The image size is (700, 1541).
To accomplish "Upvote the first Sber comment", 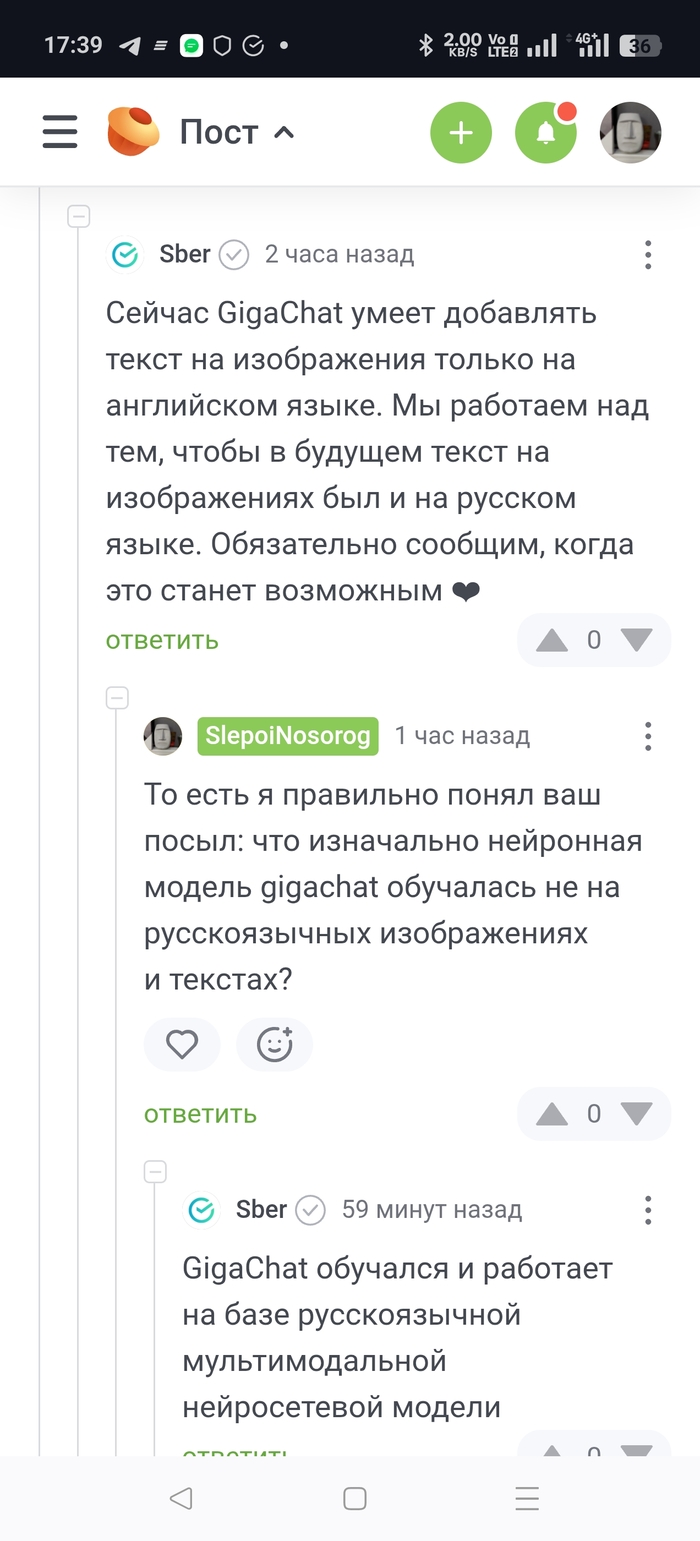I will (552, 641).
